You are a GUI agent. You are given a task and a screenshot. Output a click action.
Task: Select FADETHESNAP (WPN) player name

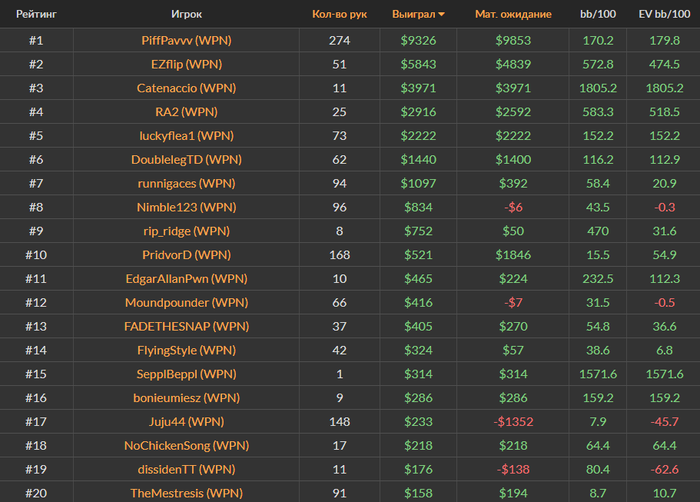pyautogui.click(x=186, y=326)
